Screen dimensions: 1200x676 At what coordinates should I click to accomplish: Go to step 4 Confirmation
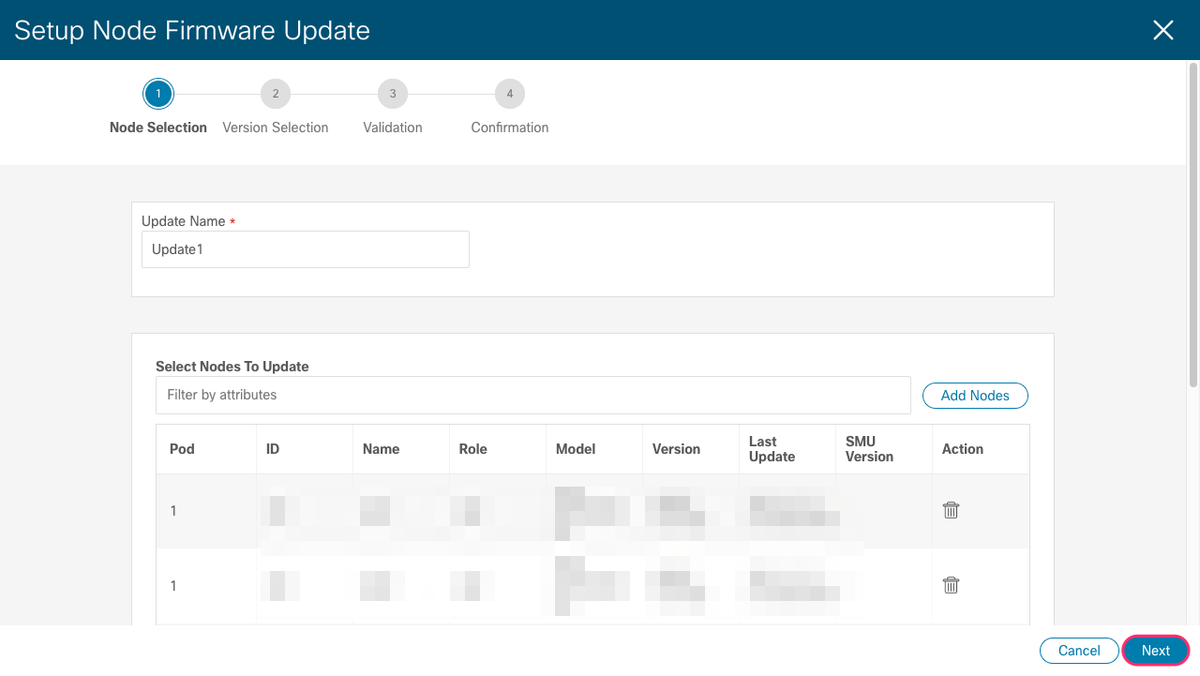pos(510,94)
